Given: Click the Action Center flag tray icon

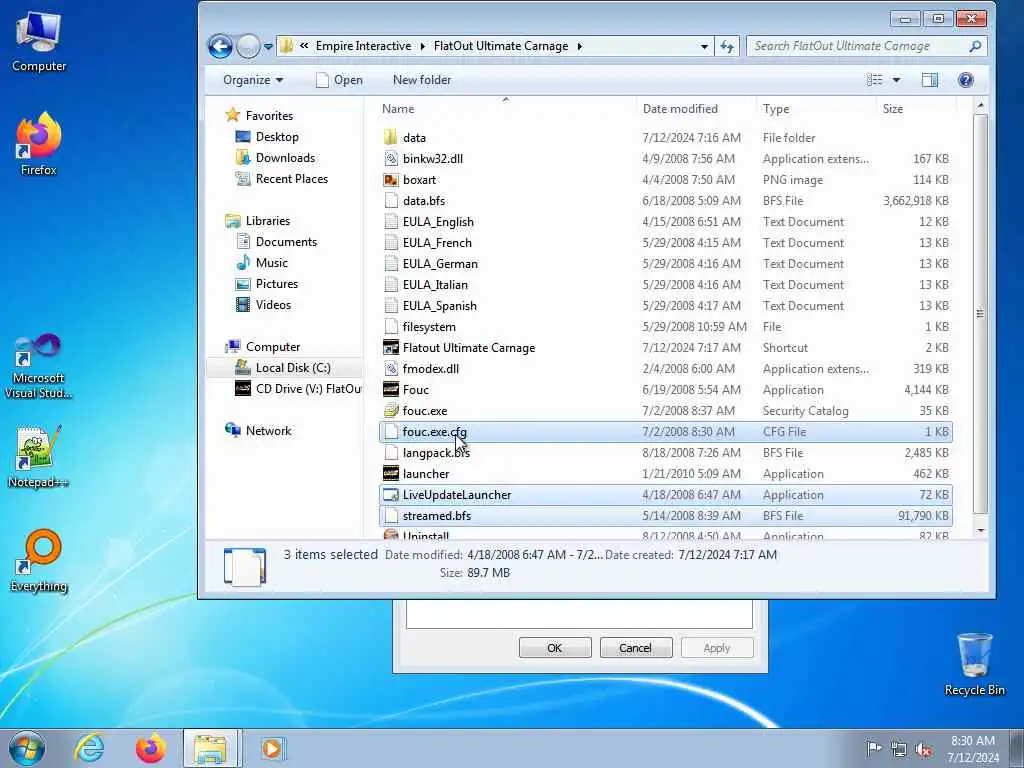Looking at the screenshot, I should pos(874,748).
